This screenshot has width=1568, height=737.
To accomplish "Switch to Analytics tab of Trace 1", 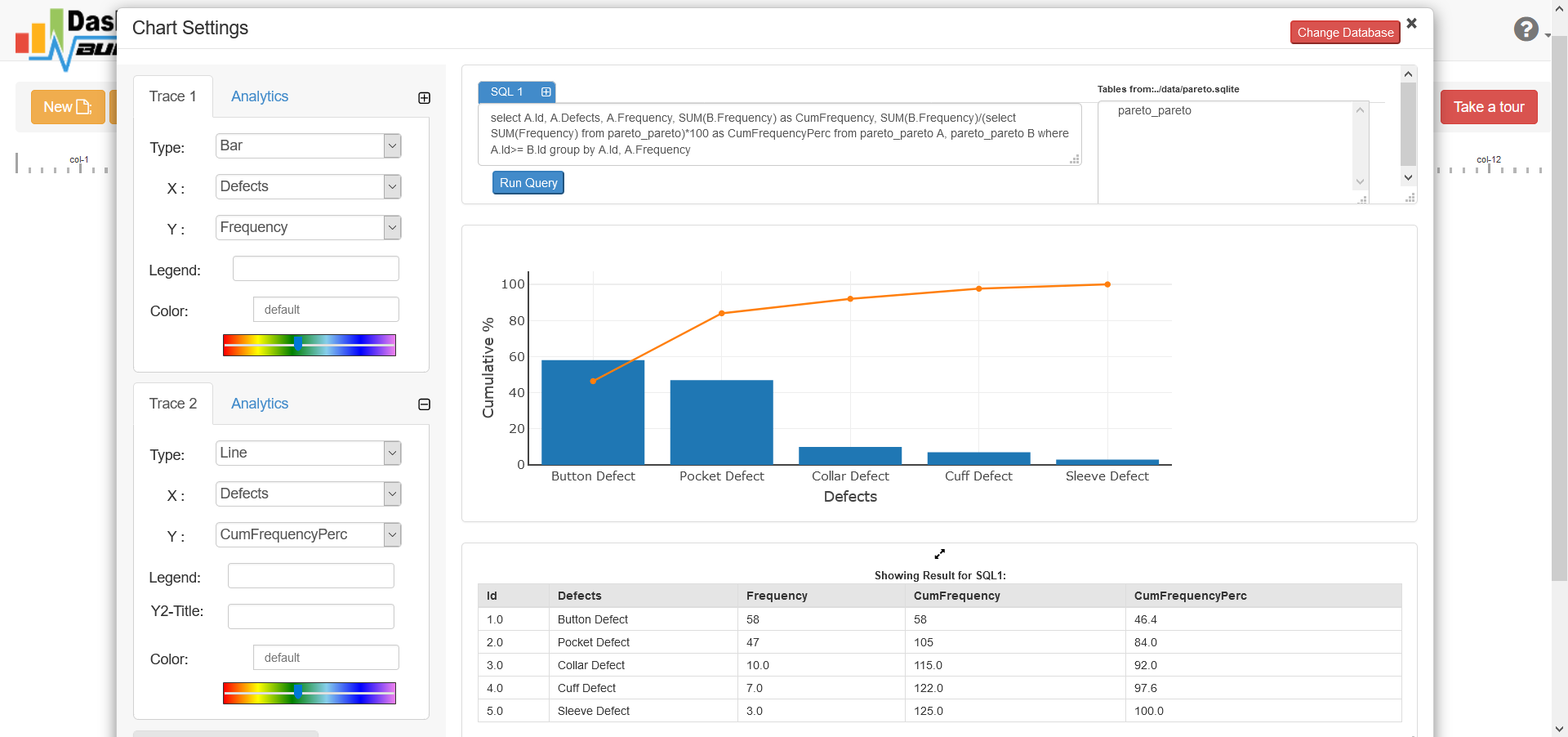I will pos(260,96).
